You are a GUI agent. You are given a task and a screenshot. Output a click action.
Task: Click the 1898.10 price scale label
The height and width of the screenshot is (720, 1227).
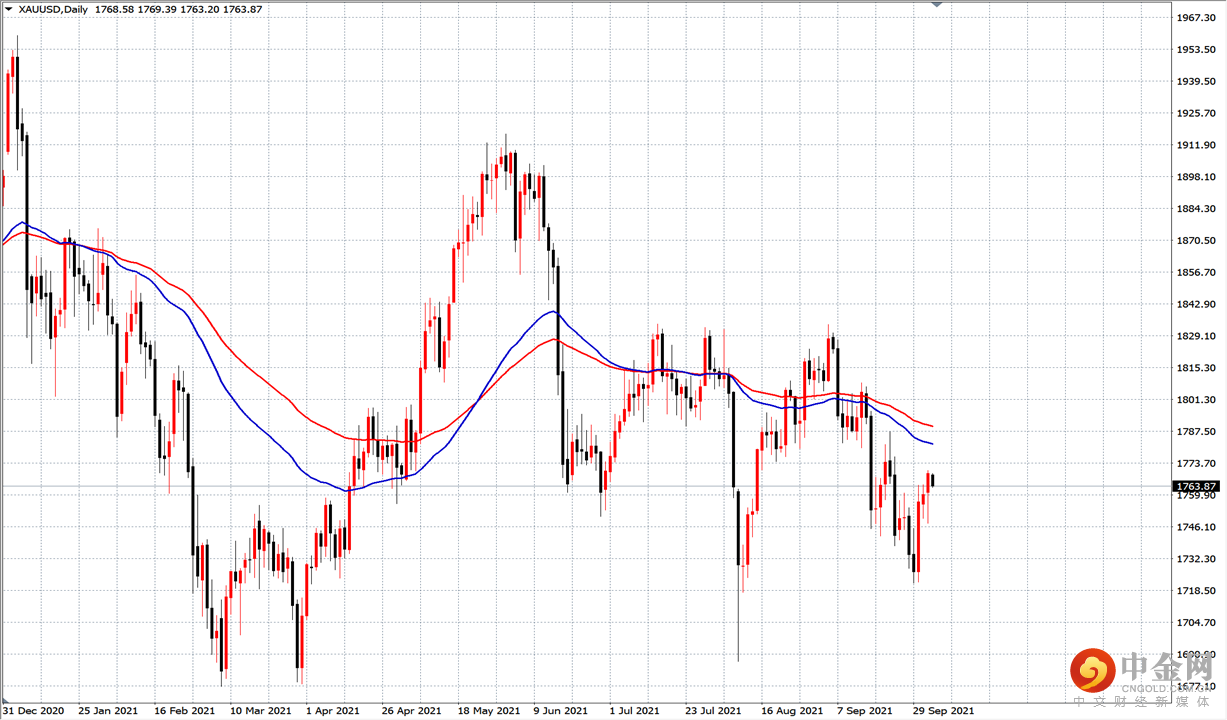[1196, 177]
